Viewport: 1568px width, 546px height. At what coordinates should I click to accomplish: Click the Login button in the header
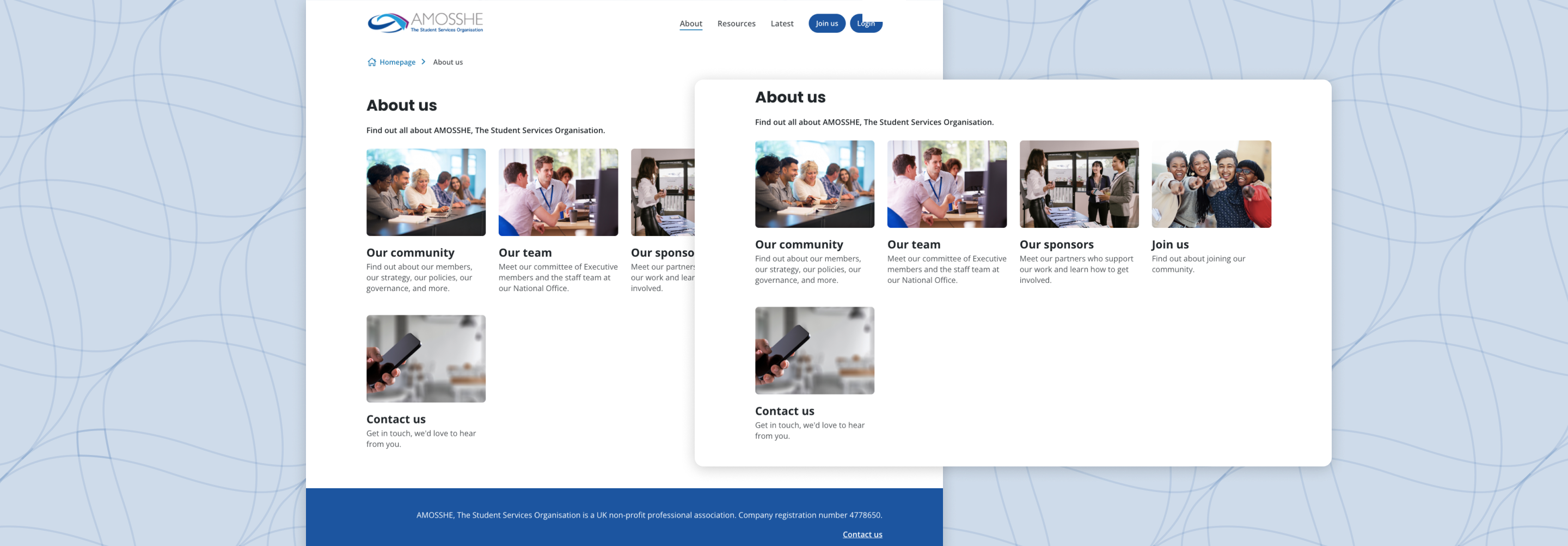pyautogui.click(x=866, y=23)
